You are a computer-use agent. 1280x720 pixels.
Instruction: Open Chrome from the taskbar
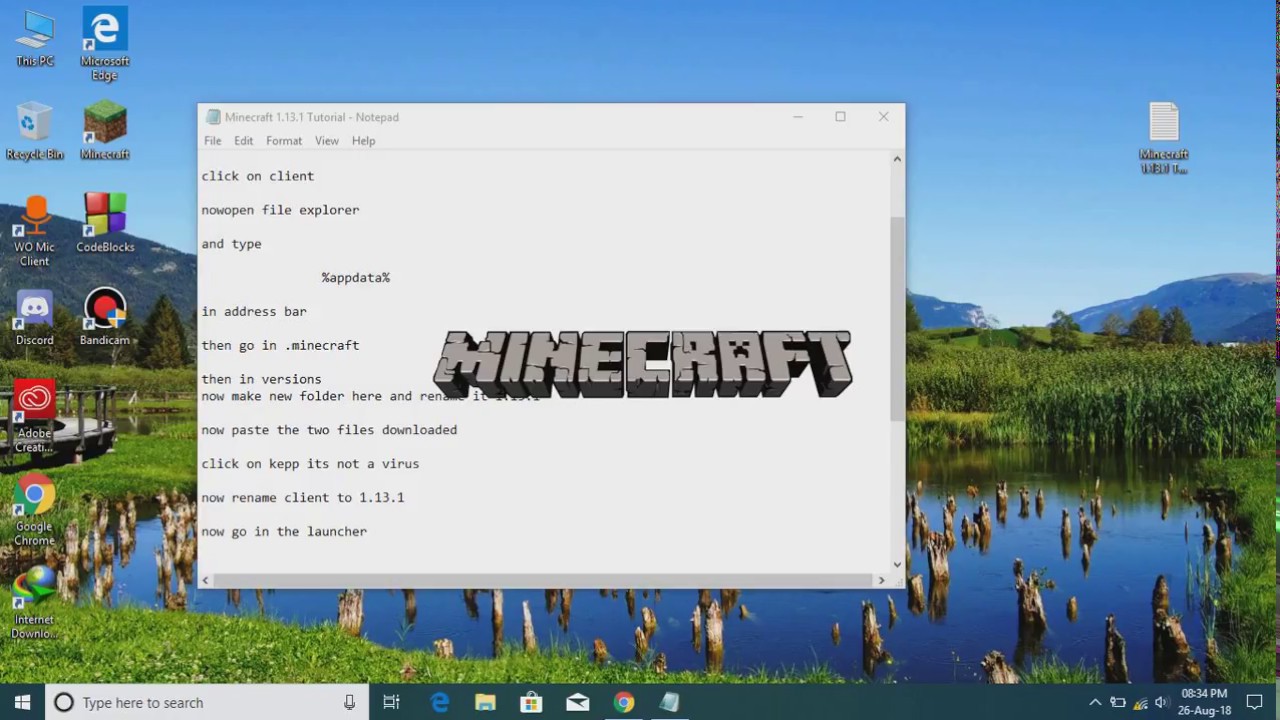tap(623, 702)
